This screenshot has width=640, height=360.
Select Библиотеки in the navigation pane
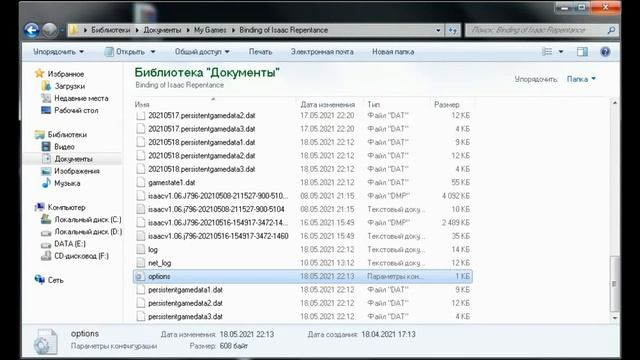tap(67, 134)
